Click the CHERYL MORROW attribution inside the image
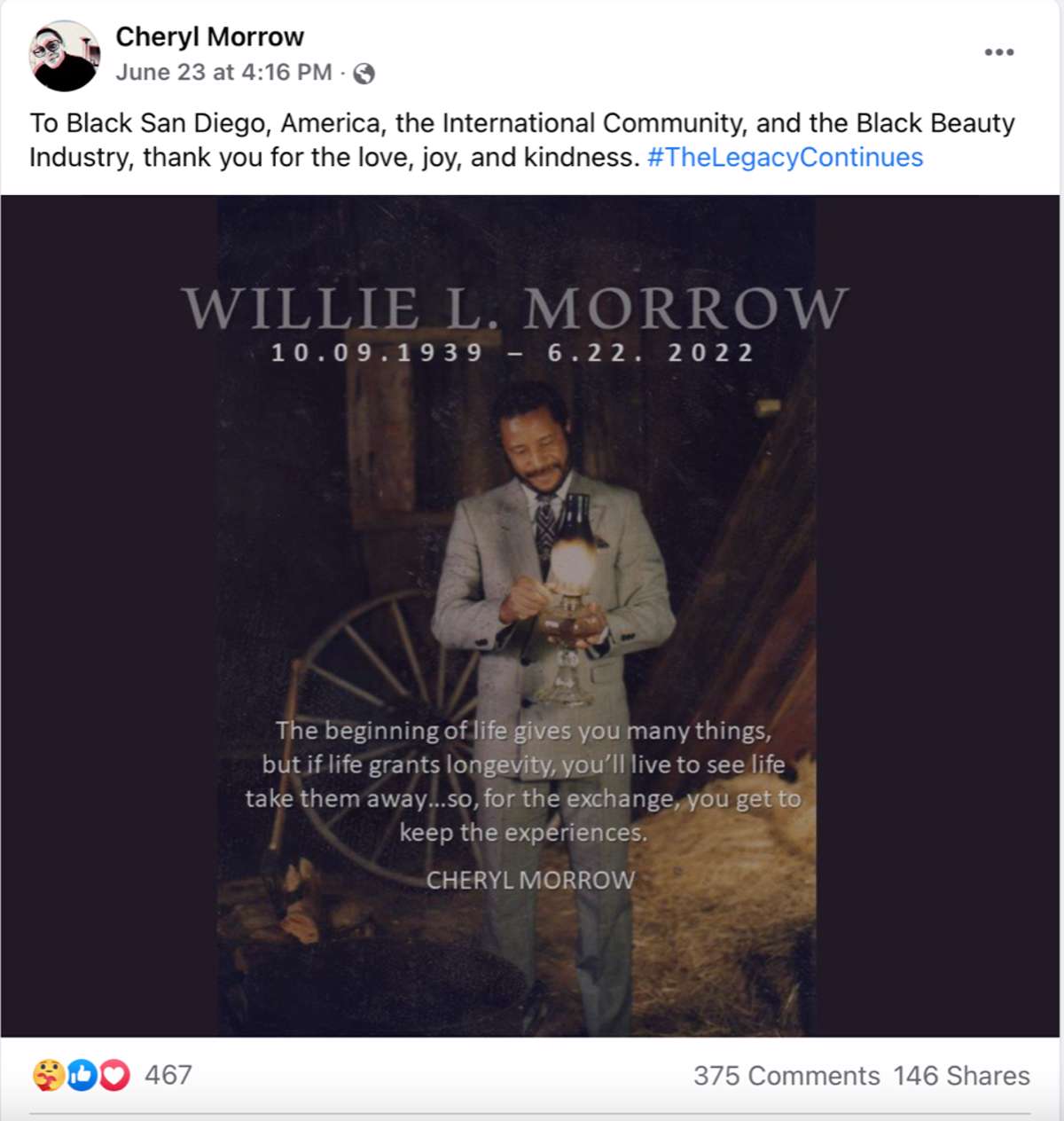 point(530,880)
